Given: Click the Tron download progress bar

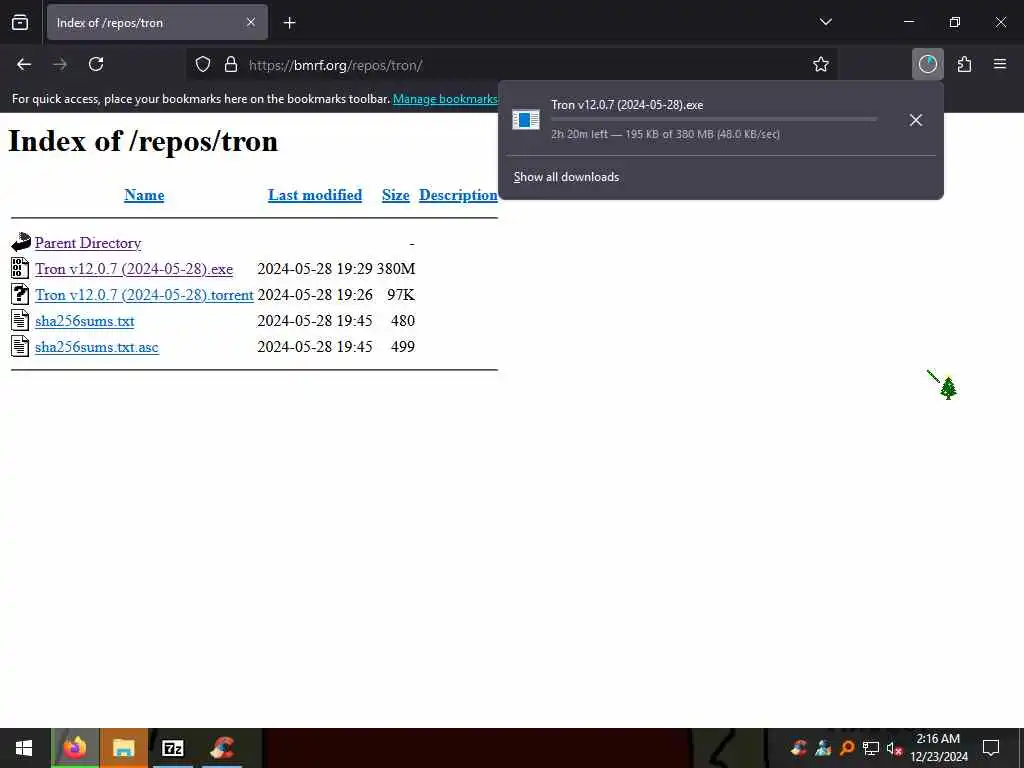Looking at the screenshot, I should coord(714,119).
